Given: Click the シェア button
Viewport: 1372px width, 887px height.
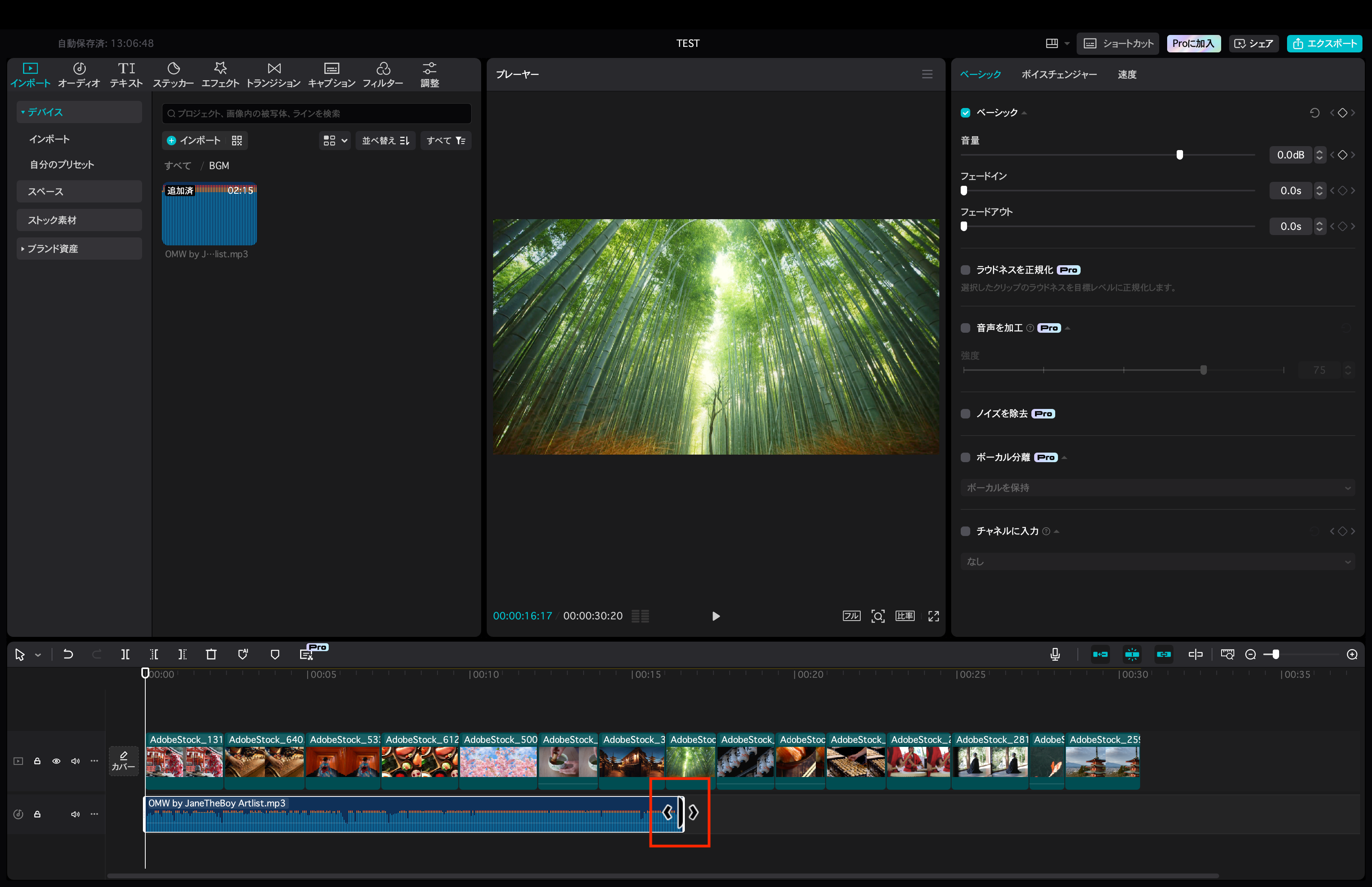Looking at the screenshot, I should [x=1253, y=44].
